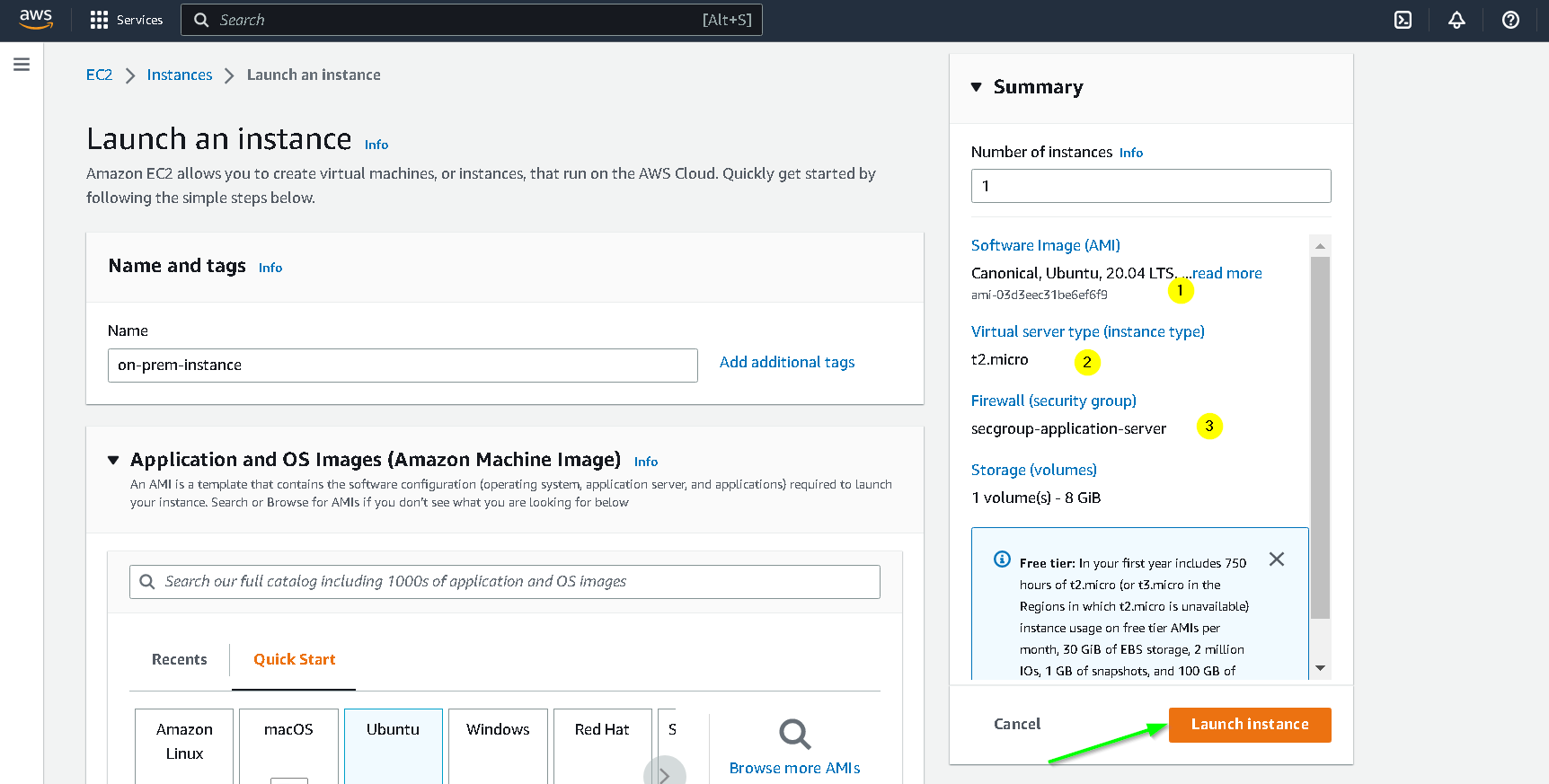Focus the AMI catalog search field
Screen dimensions: 1549x784
pos(504,582)
